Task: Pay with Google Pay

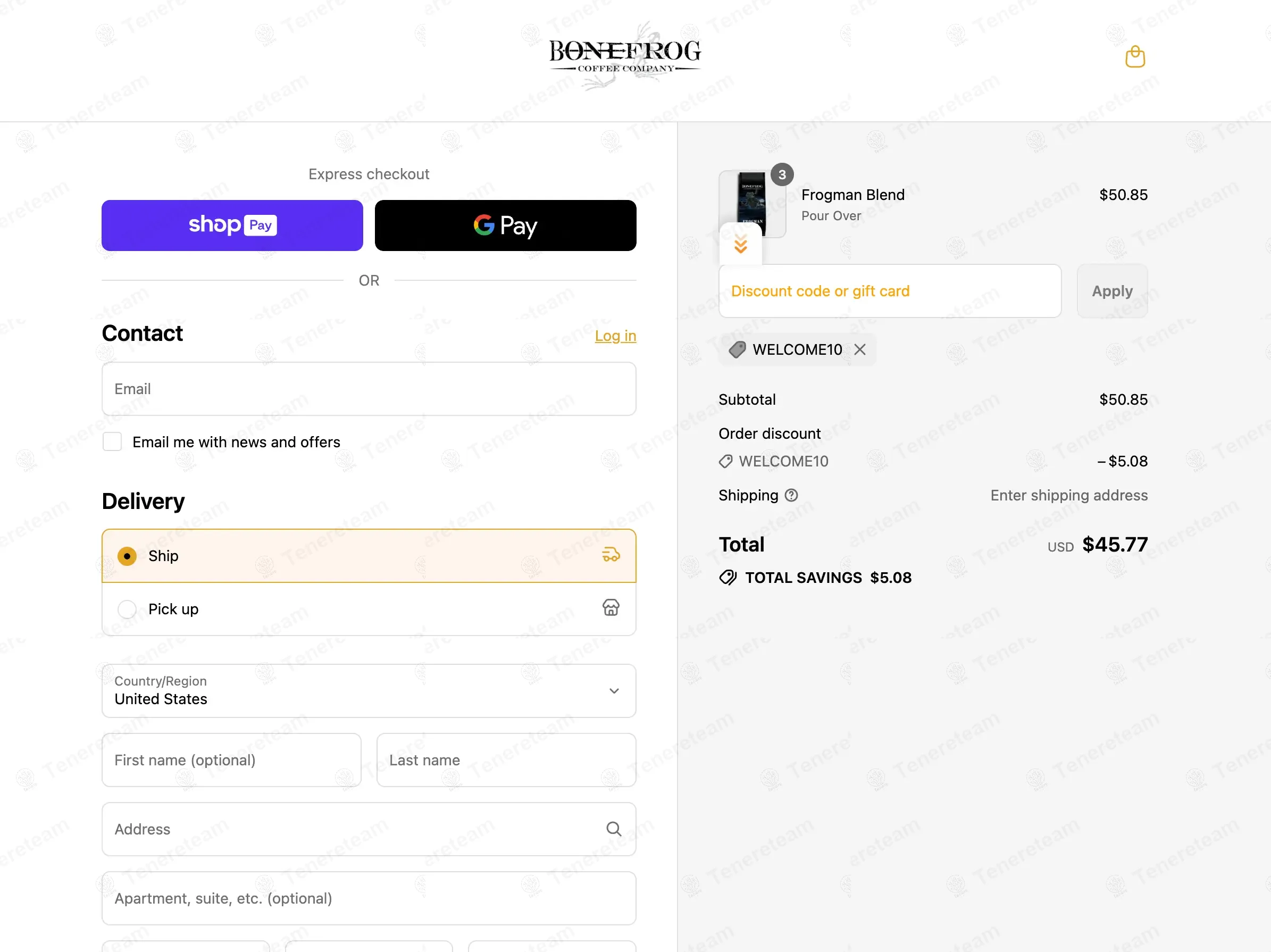Action: coord(506,225)
